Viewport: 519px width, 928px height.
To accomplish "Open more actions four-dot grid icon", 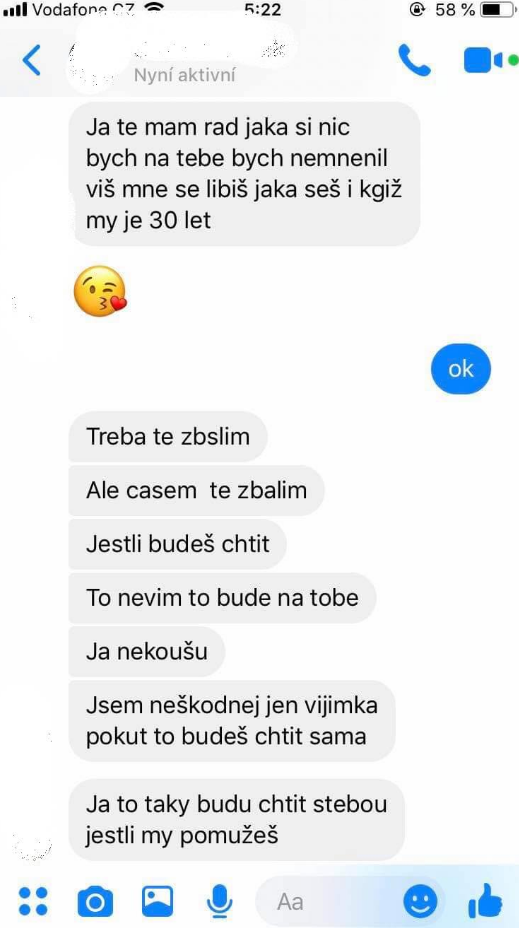I will point(33,901).
